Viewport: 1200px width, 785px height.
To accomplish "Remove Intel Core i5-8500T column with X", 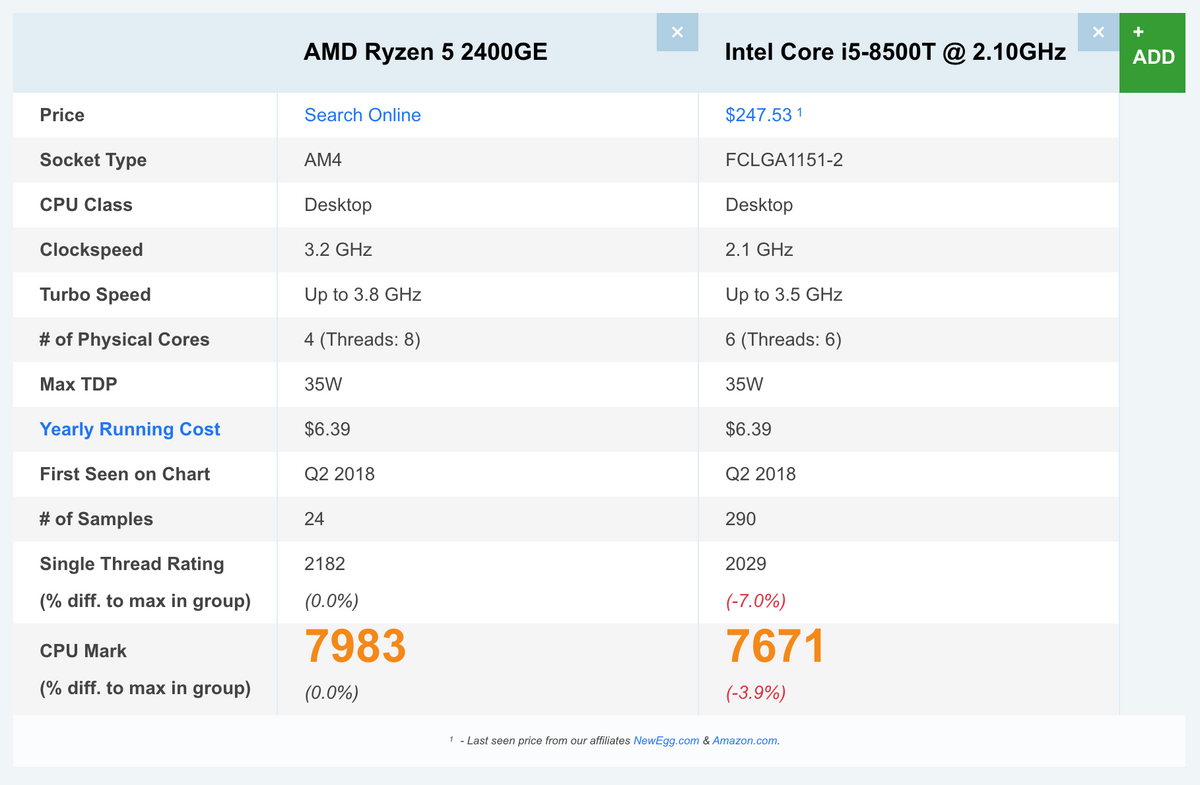I will pos(1098,32).
